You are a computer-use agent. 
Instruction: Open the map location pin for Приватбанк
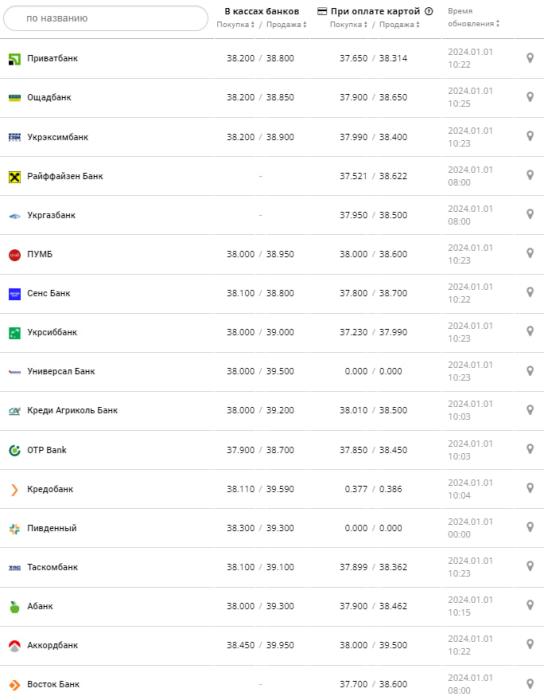pos(530,58)
